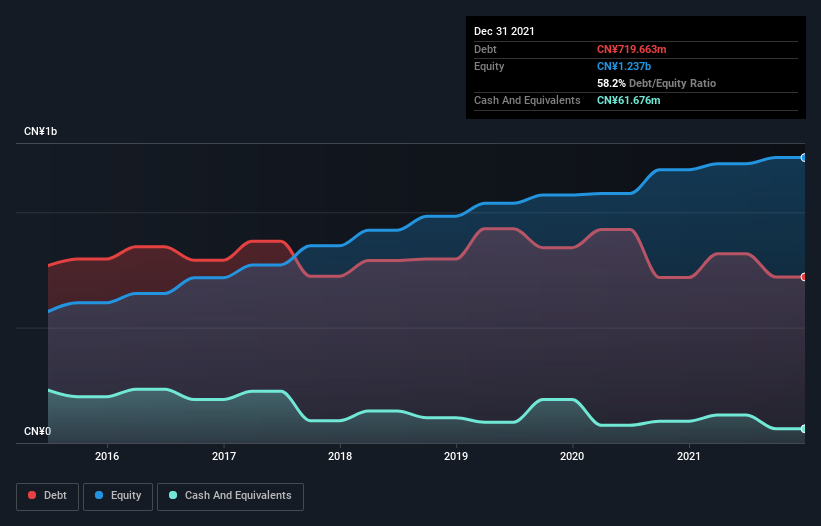Click the 2020 axis label
The image size is (821, 526).
pyautogui.click(x=572, y=456)
